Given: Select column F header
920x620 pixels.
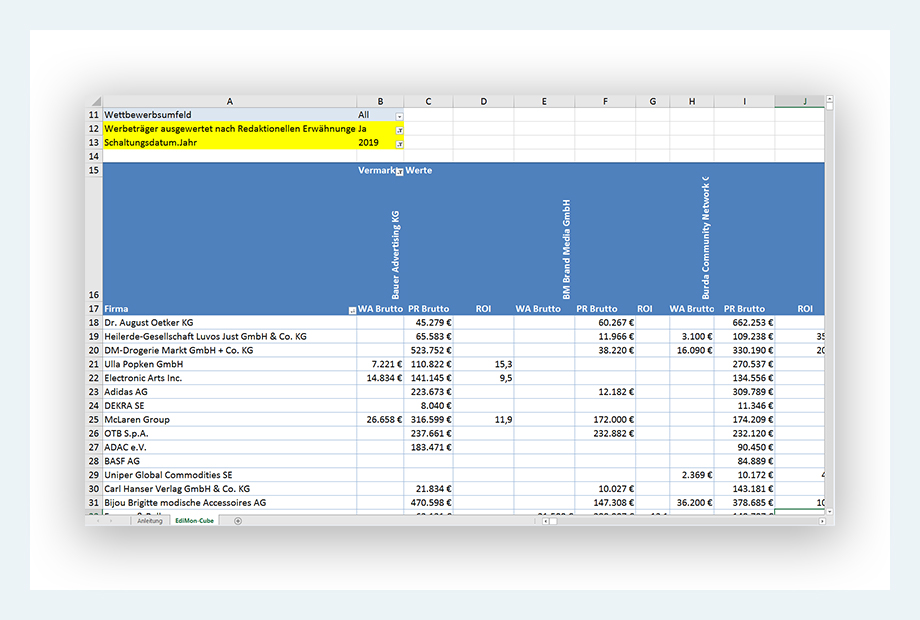Looking at the screenshot, I should coord(605,101).
